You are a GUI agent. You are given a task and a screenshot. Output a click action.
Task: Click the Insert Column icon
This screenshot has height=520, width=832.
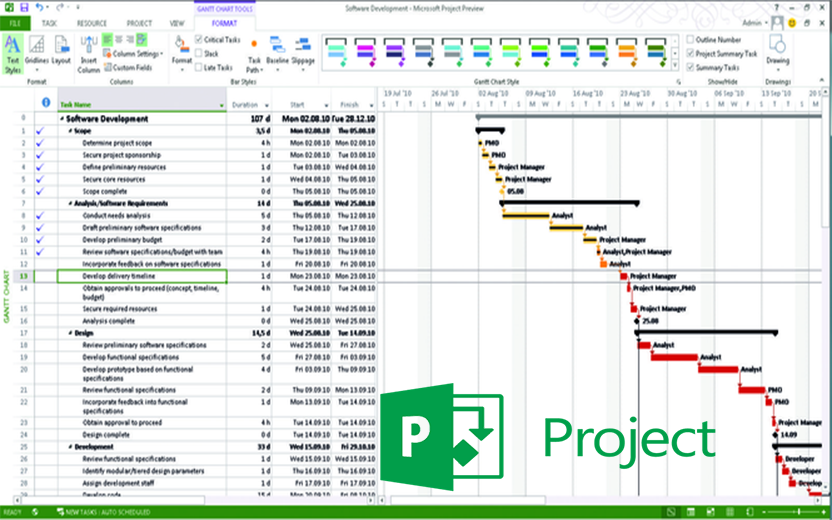tap(89, 54)
